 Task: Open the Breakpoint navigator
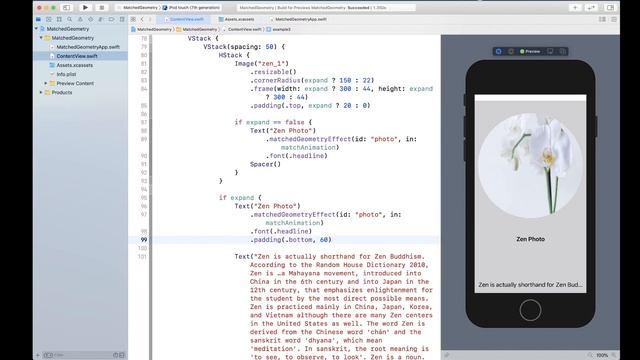[x=111, y=19]
